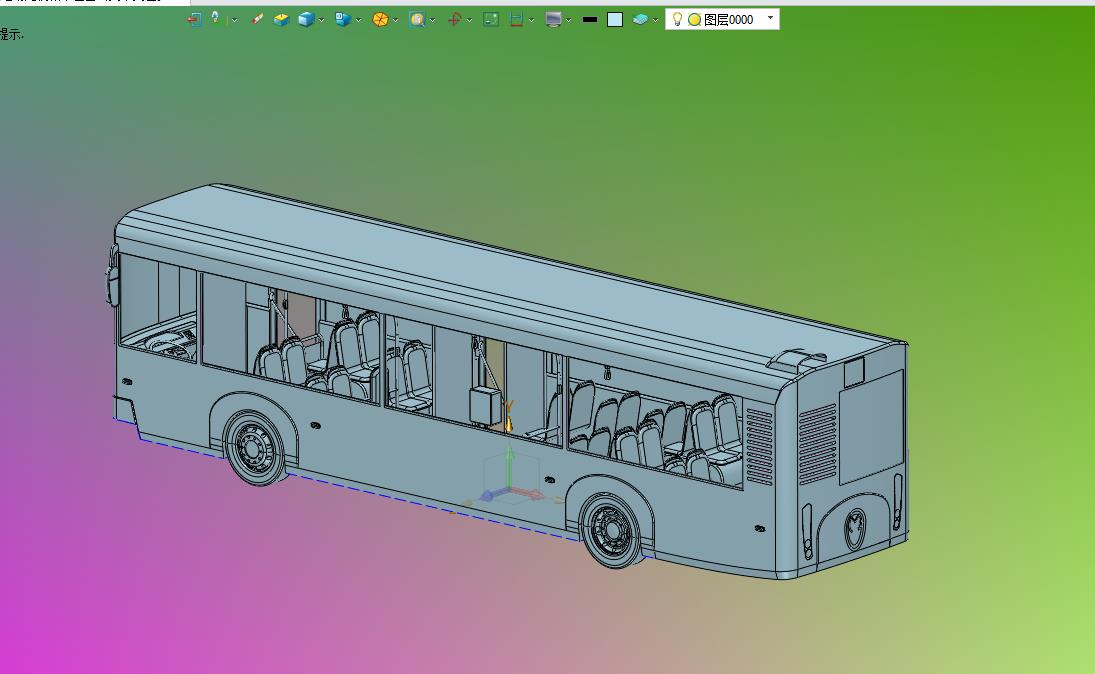The height and width of the screenshot is (674, 1095).
Task: Click the black line style swatch
Action: (x=590, y=19)
